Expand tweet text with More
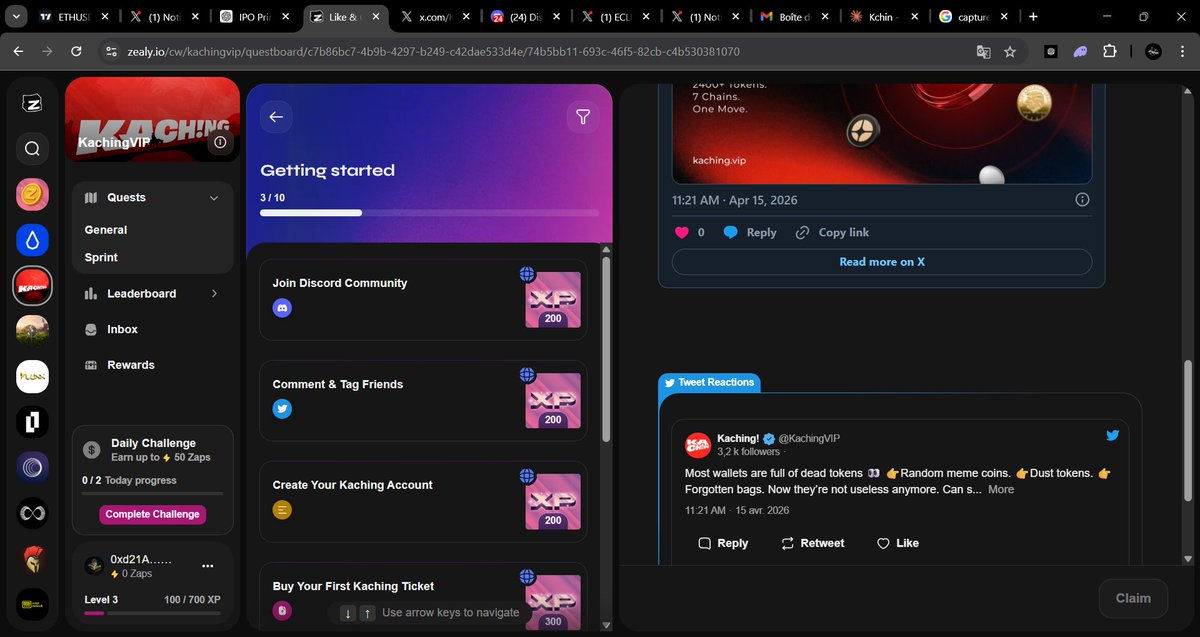The height and width of the screenshot is (637, 1200). (1001, 489)
